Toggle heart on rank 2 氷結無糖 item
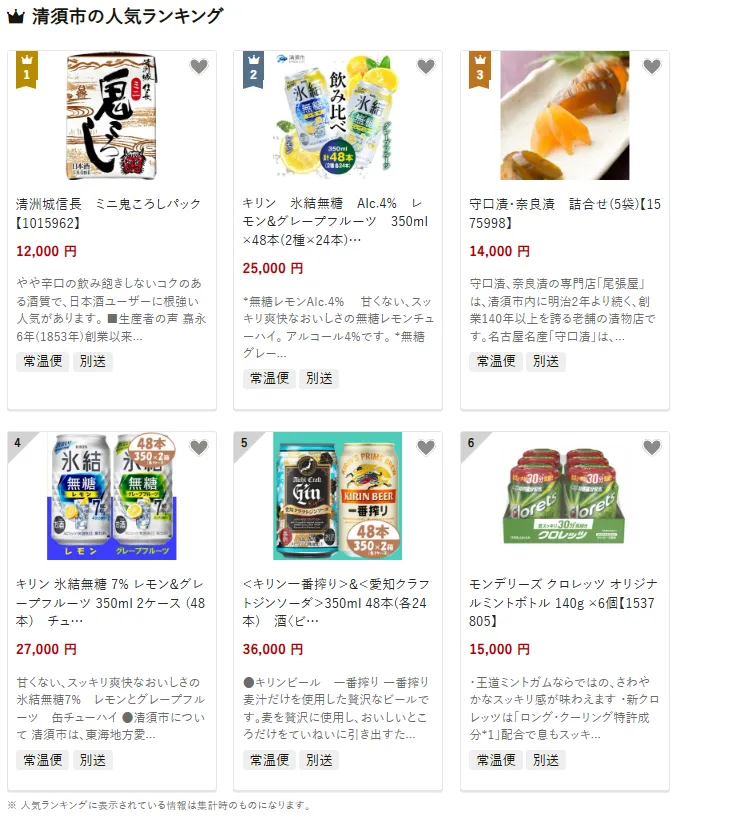 (426, 66)
